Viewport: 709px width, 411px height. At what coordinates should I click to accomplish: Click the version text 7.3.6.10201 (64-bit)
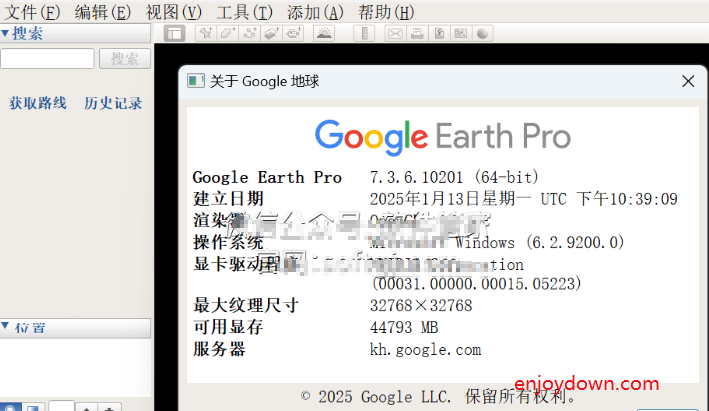(x=454, y=177)
